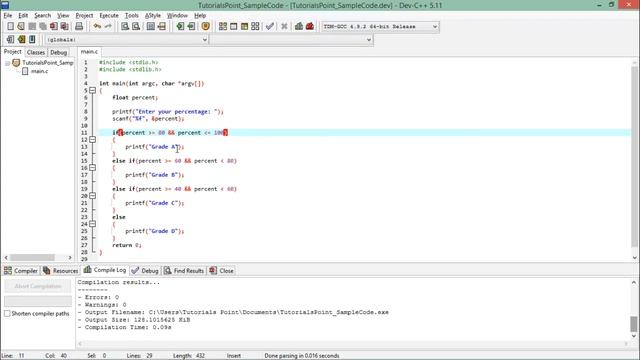Click the Run program window icon
The width and height of the screenshot is (640, 360).
233,27
